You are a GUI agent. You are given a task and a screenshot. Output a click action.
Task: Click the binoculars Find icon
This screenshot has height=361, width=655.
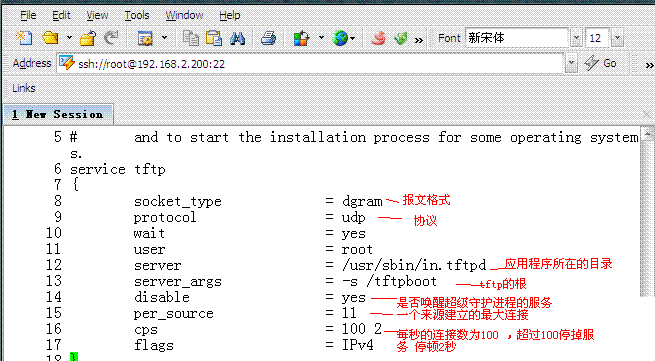(x=237, y=38)
